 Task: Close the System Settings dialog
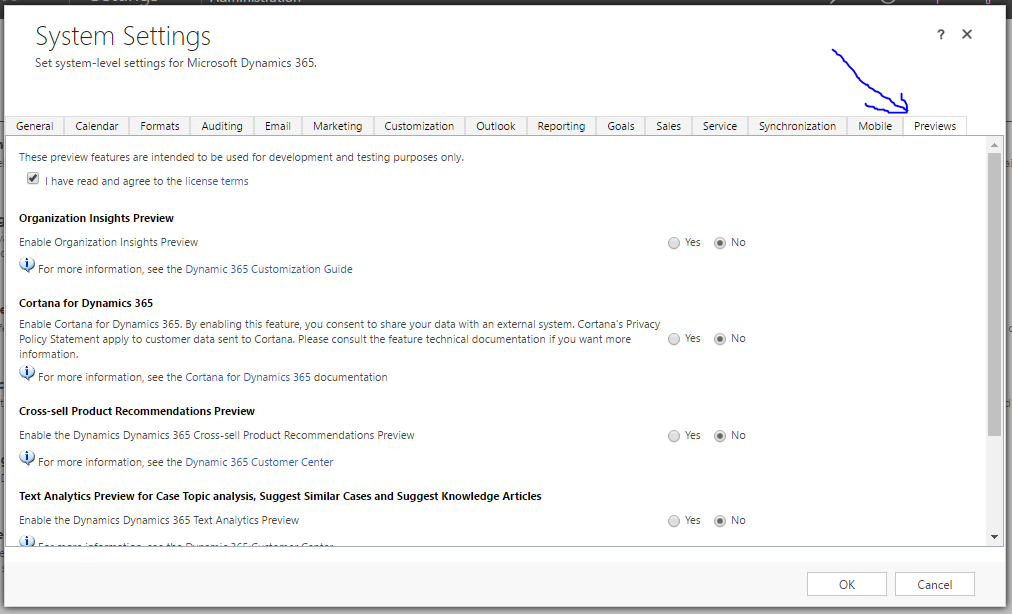point(967,34)
